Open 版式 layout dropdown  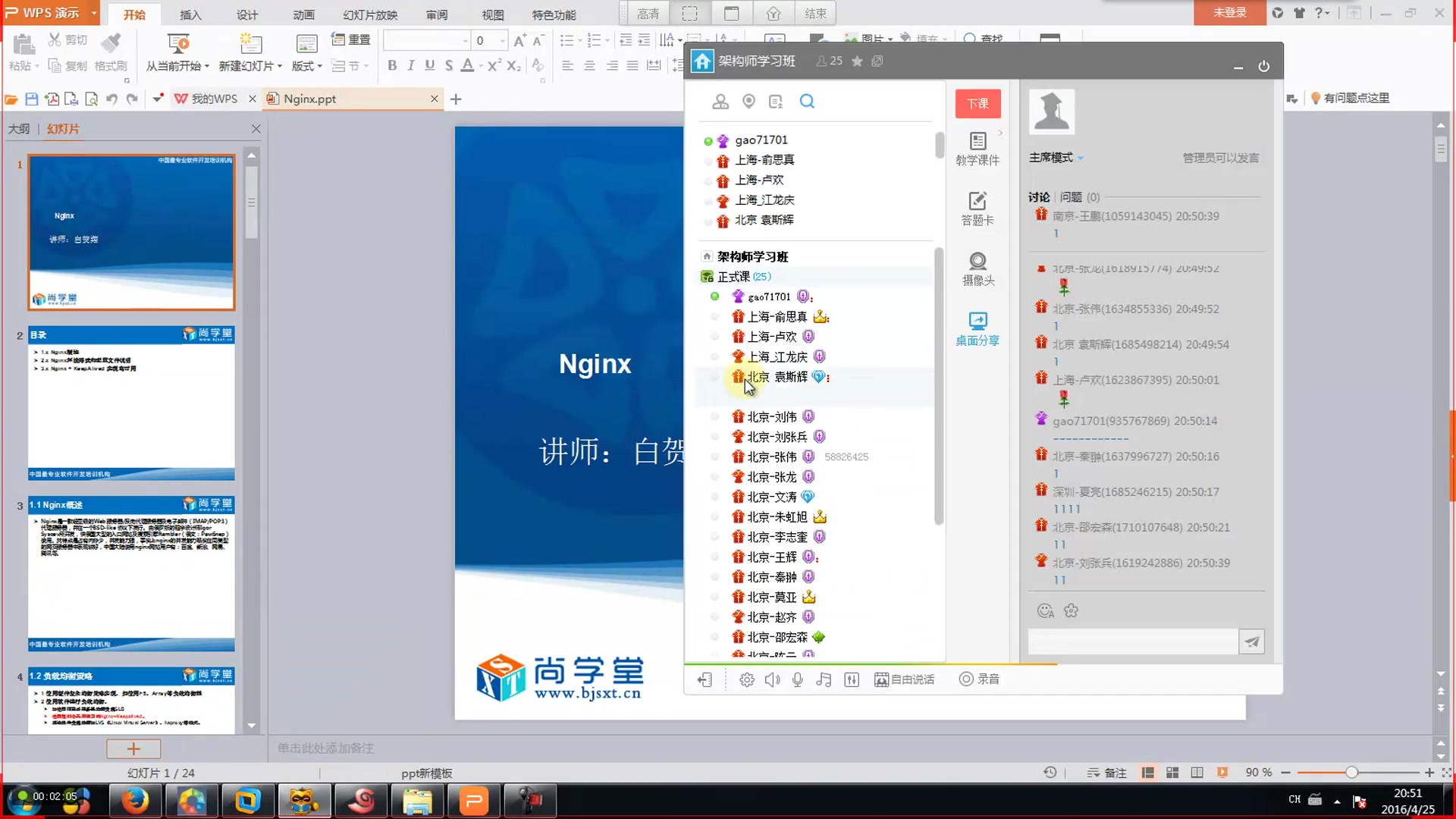tap(320, 67)
